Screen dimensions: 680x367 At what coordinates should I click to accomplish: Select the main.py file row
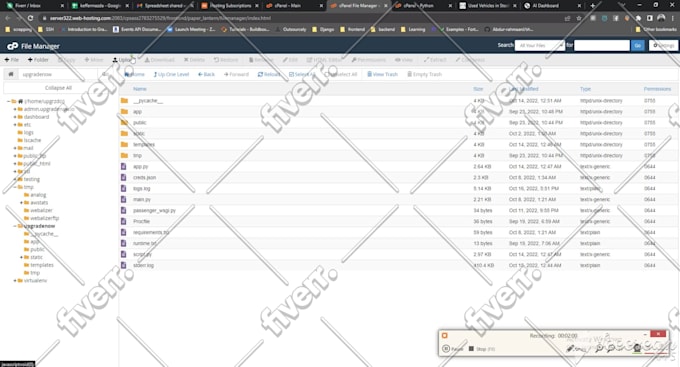point(398,200)
